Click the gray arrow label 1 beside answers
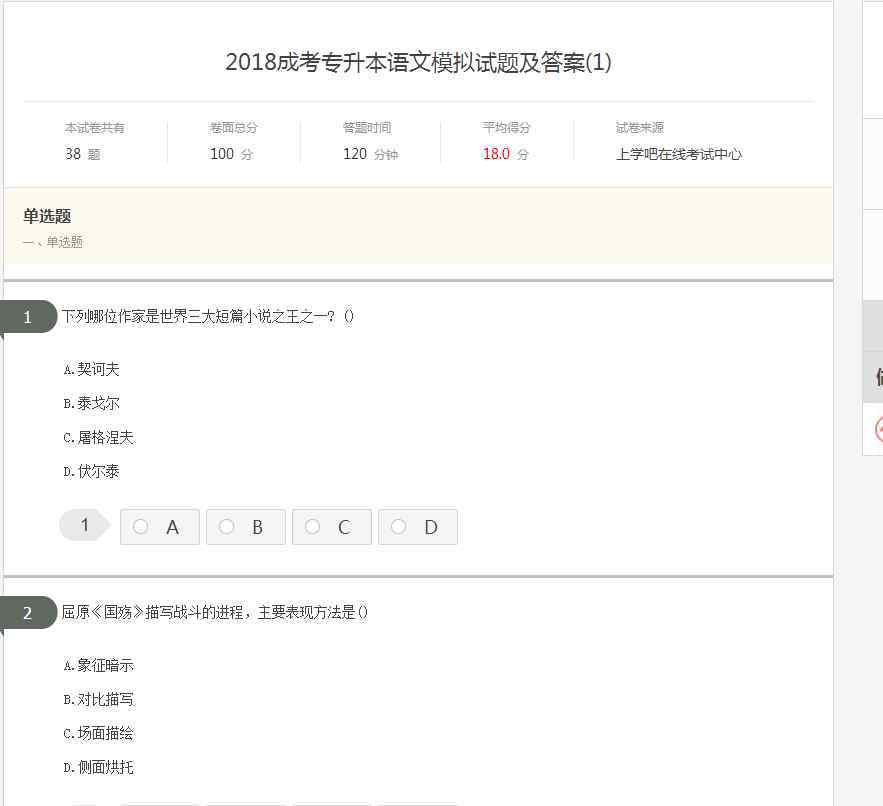Screen dimensions: 883x806 click(85, 525)
